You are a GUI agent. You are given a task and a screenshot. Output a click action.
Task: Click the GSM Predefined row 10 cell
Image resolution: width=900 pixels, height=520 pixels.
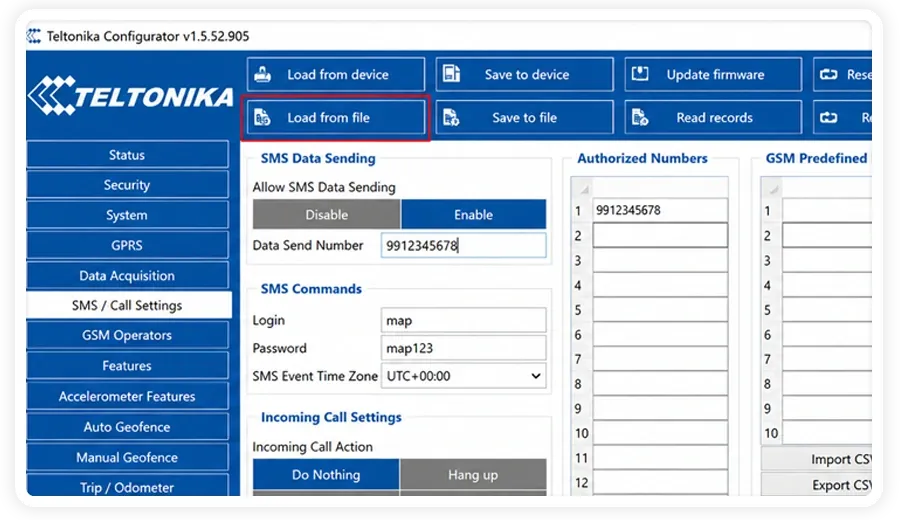pyautogui.click(x=827, y=433)
